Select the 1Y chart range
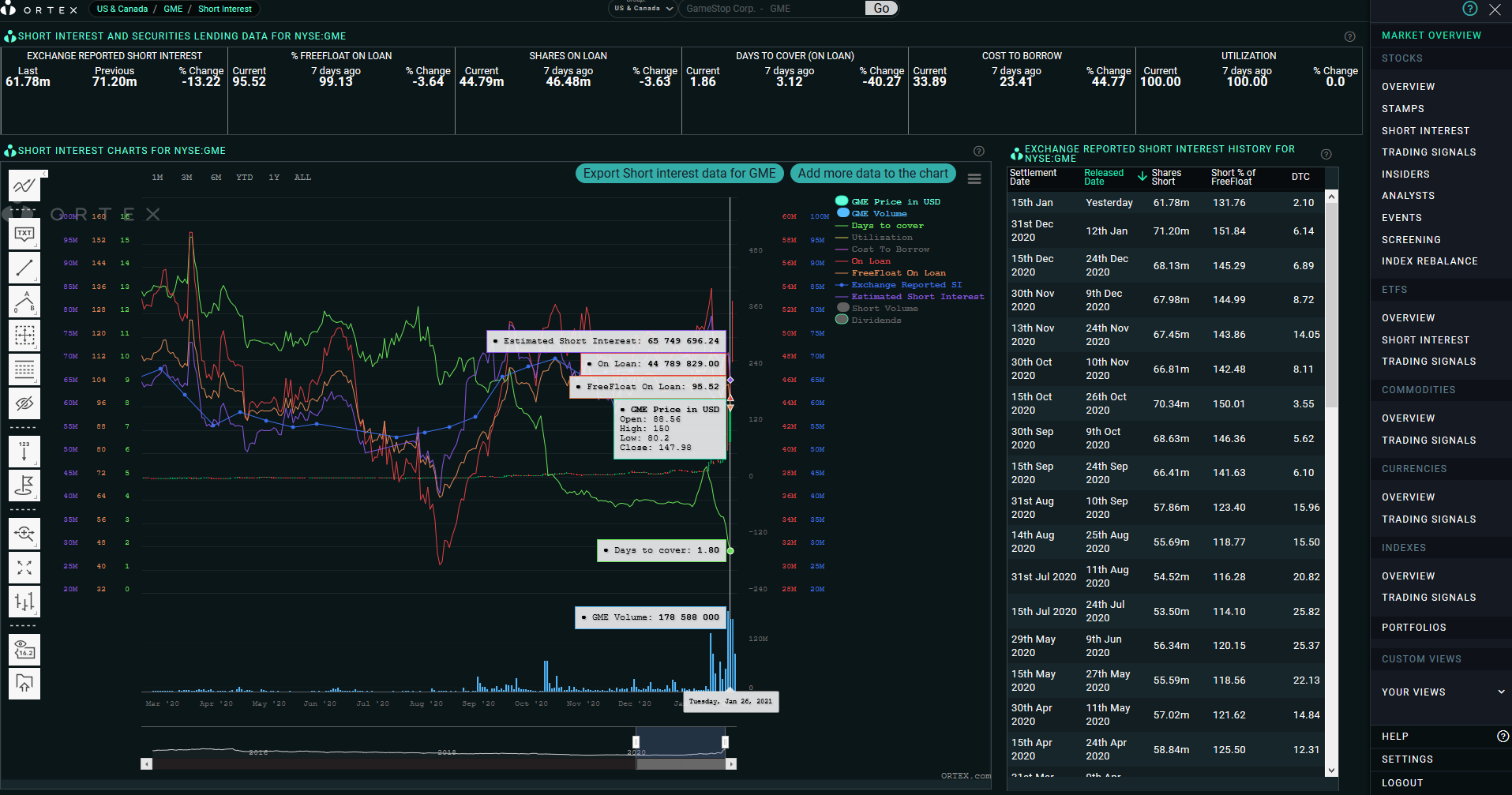The image size is (1512, 795). [x=274, y=178]
